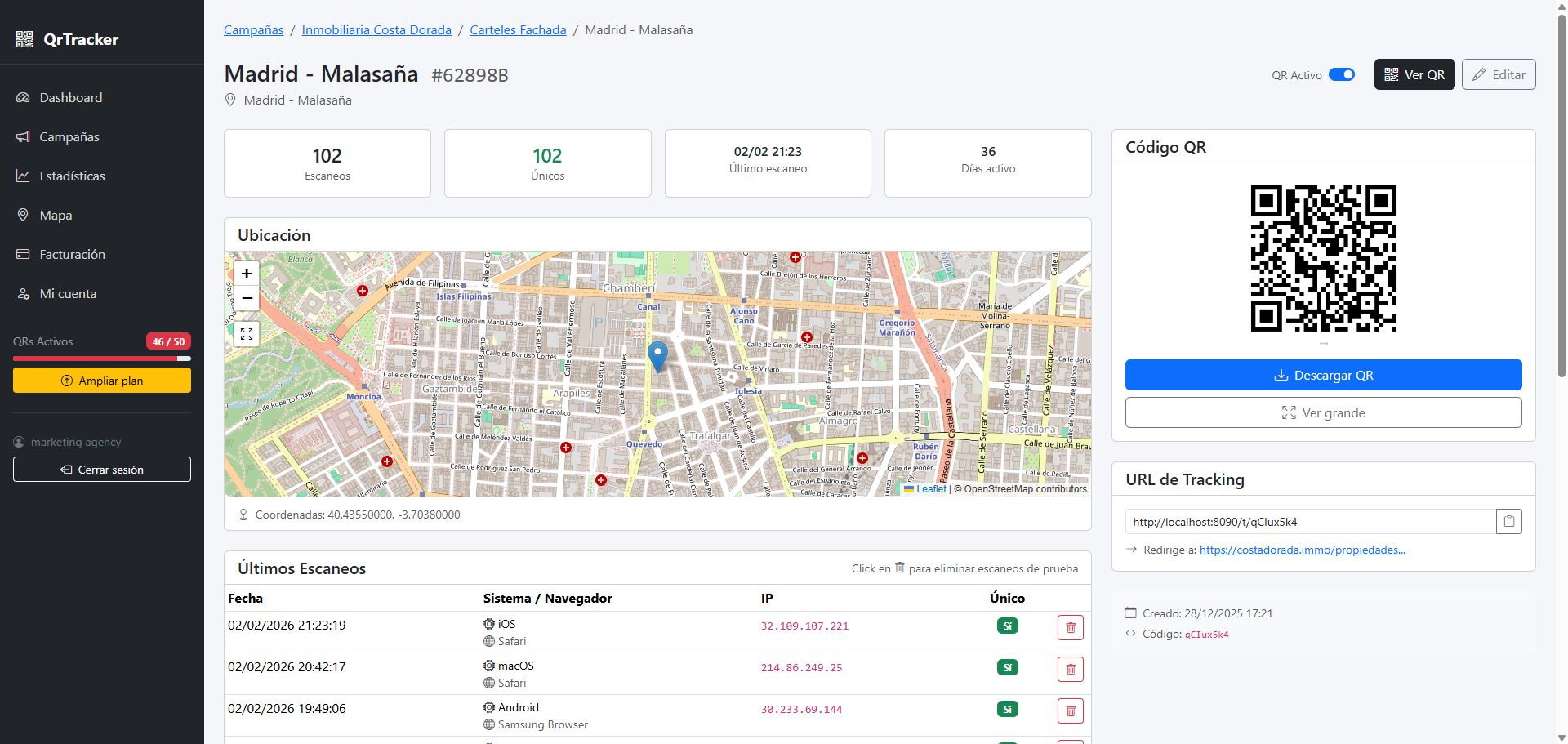Image resolution: width=1568 pixels, height=744 pixels.
Task: Zoom out on the location map
Action: [247, 298]
